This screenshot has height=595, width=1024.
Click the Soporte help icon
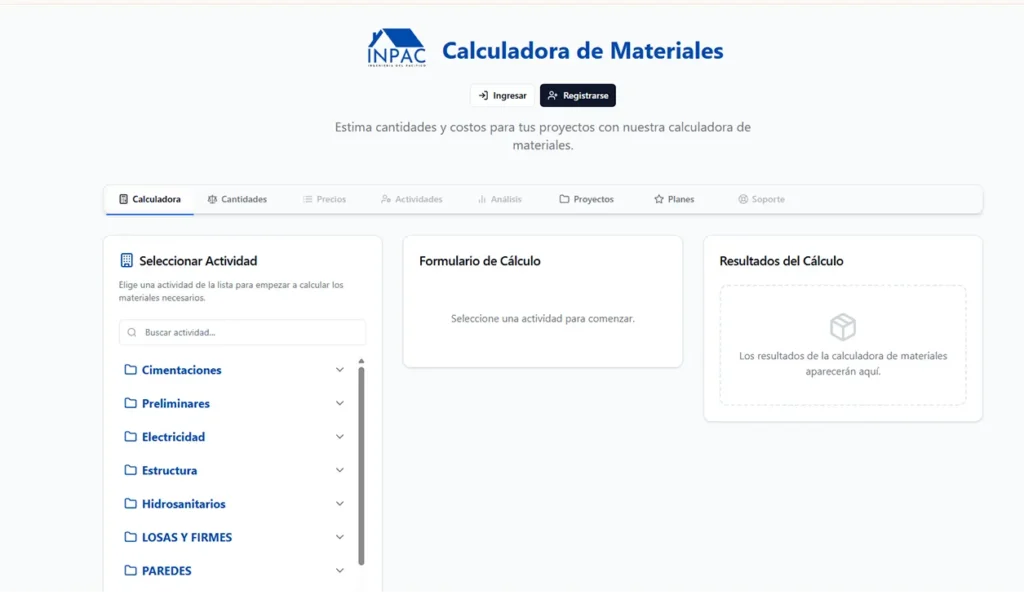coord(741,199)
